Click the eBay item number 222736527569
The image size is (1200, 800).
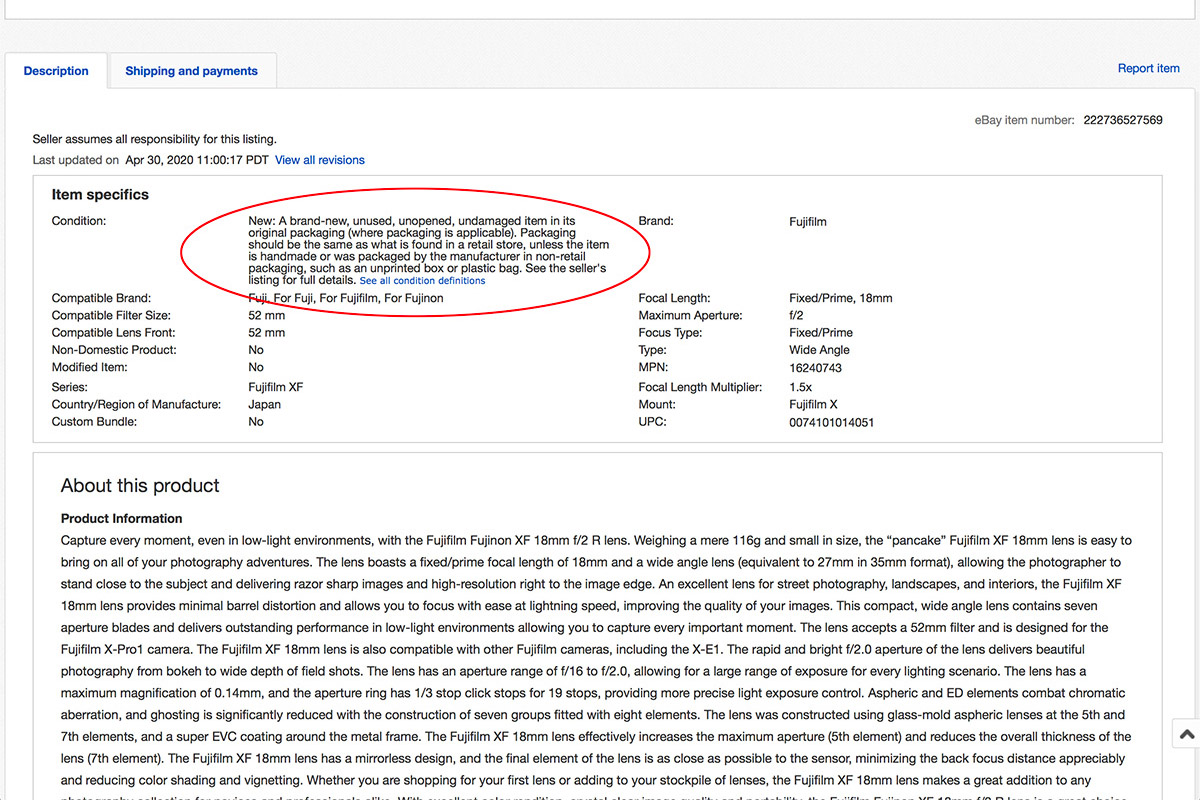1122,120
